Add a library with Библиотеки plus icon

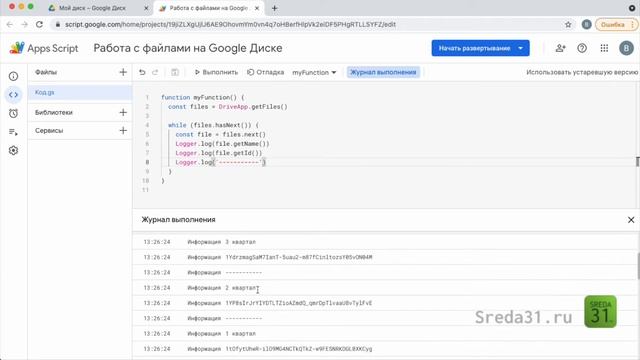pyautogui.click(x=123, y=112)
